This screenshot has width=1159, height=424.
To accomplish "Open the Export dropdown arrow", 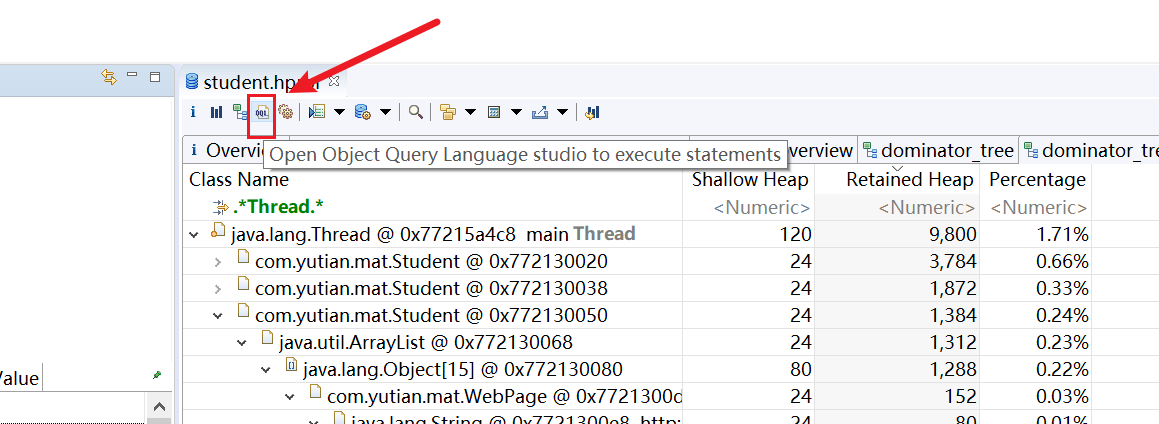I will coord(563,112).
